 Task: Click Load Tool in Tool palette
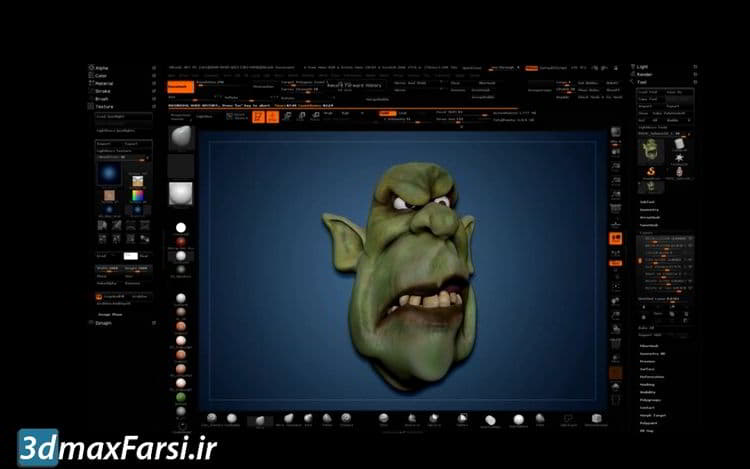[649, 92]
